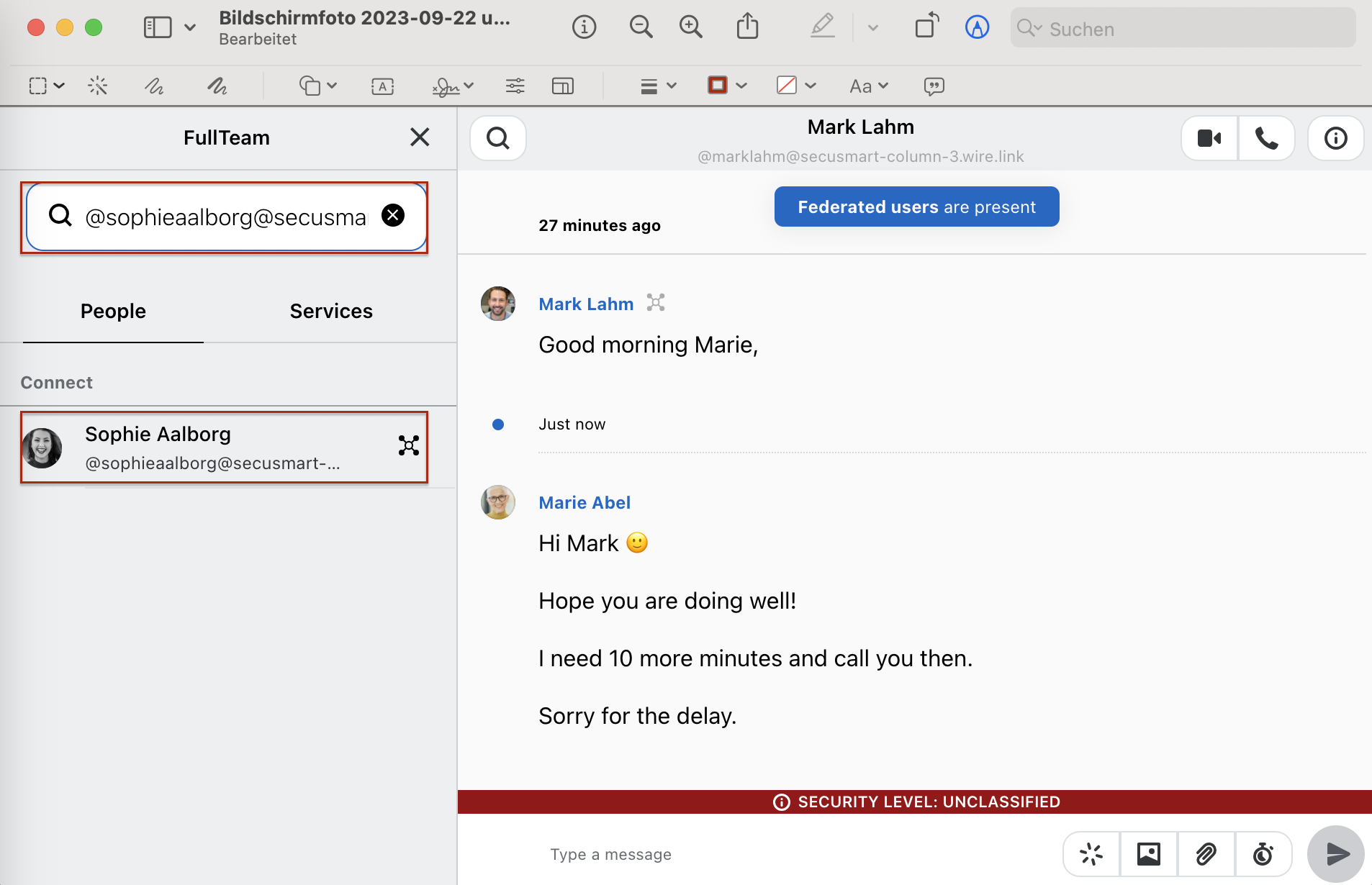Screen dimensions: 1372x885
Task: Click into the Suchen search field
Action: click(x=1183, y=28)
